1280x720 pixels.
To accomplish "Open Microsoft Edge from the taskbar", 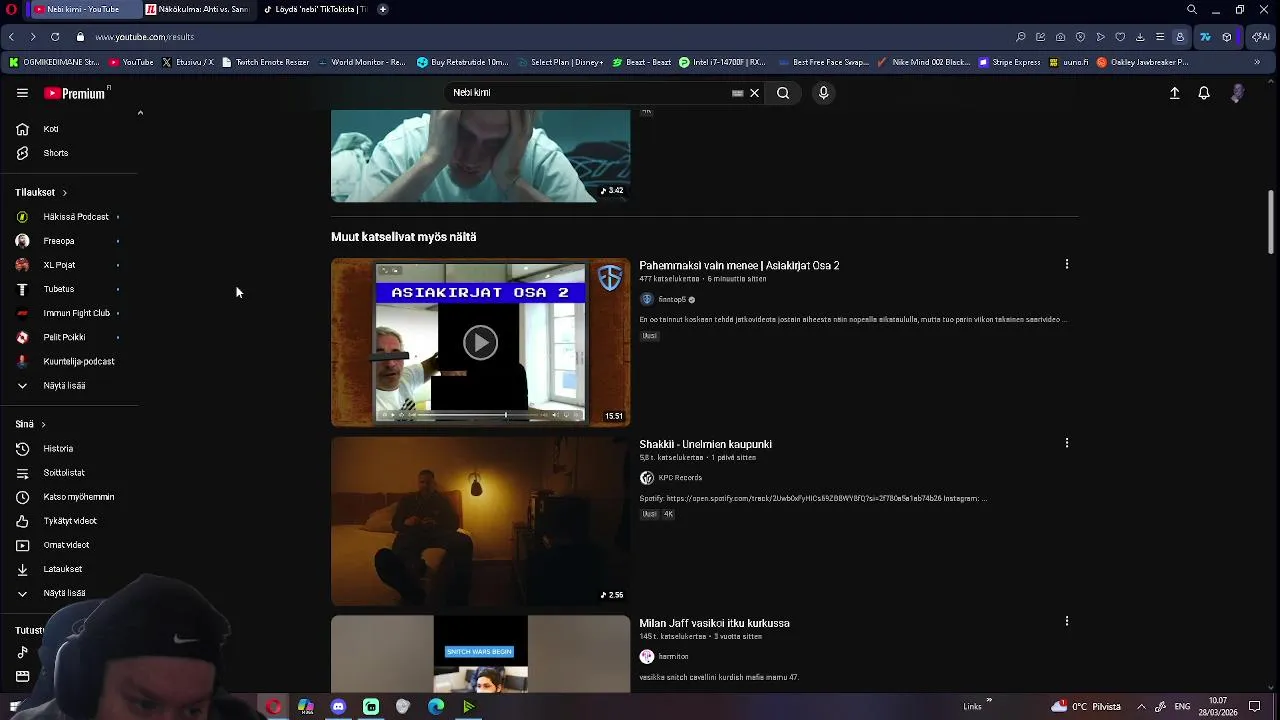I will coord(436,707).
